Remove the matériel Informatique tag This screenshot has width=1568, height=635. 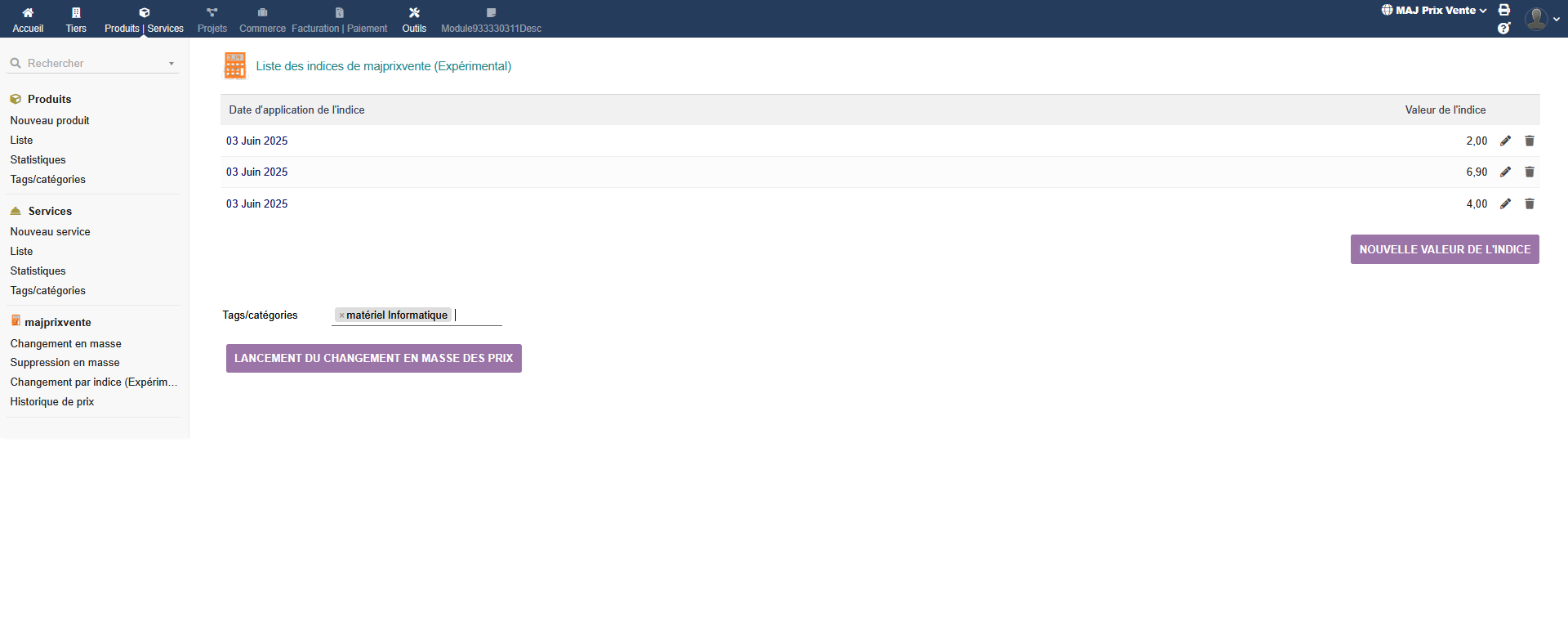[341, 315]
